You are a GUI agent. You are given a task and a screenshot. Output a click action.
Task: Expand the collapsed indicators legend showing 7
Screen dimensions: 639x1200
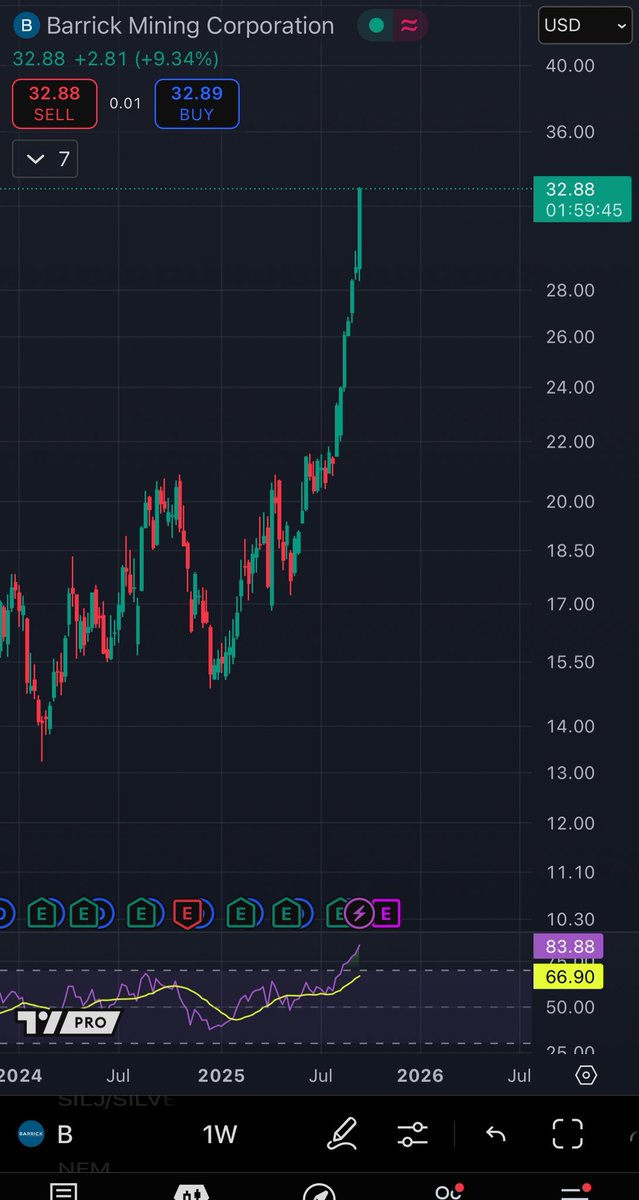tap(45, 159)
